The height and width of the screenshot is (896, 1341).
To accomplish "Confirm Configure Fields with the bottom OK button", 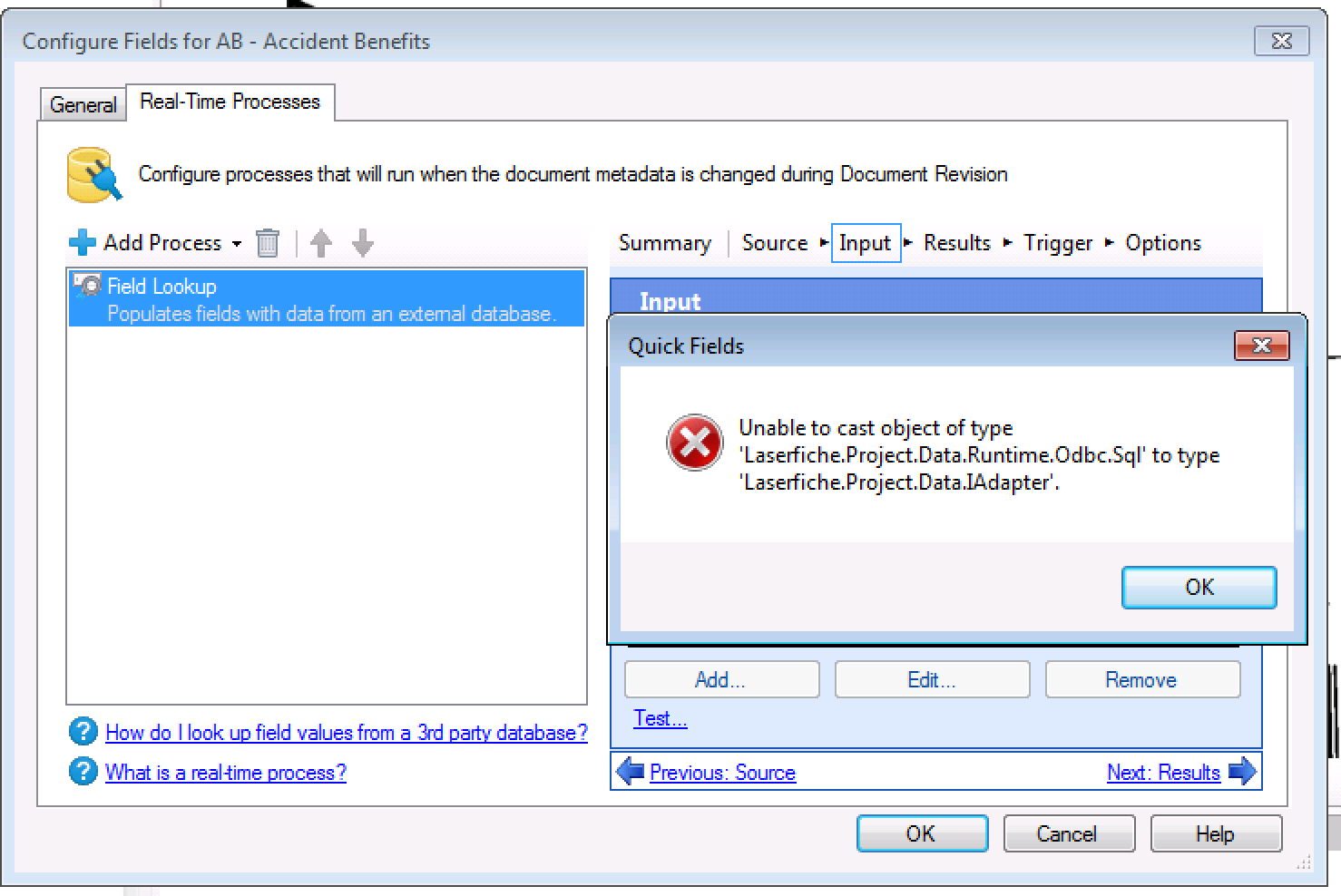I will click(922, 833).
